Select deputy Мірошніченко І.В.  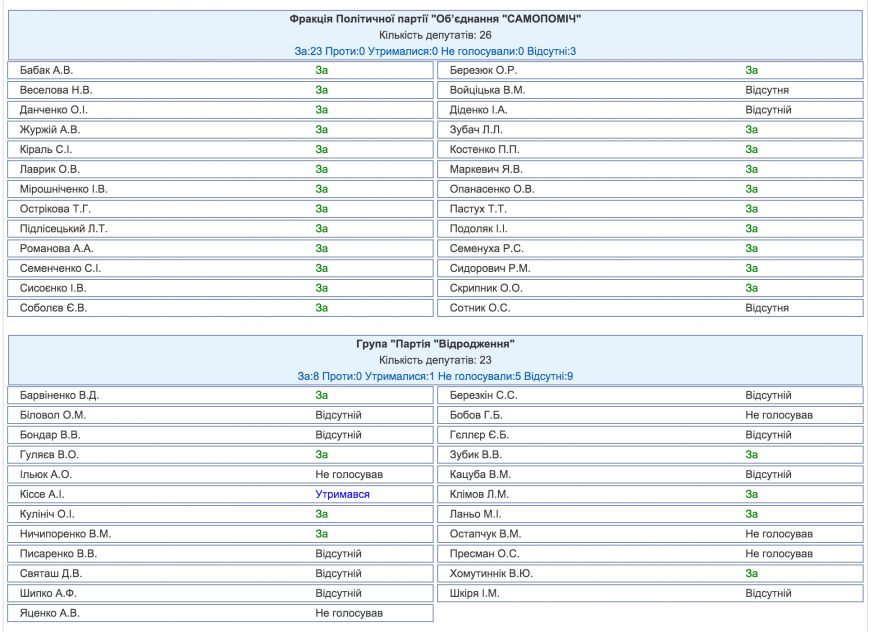tap(63, 189)
